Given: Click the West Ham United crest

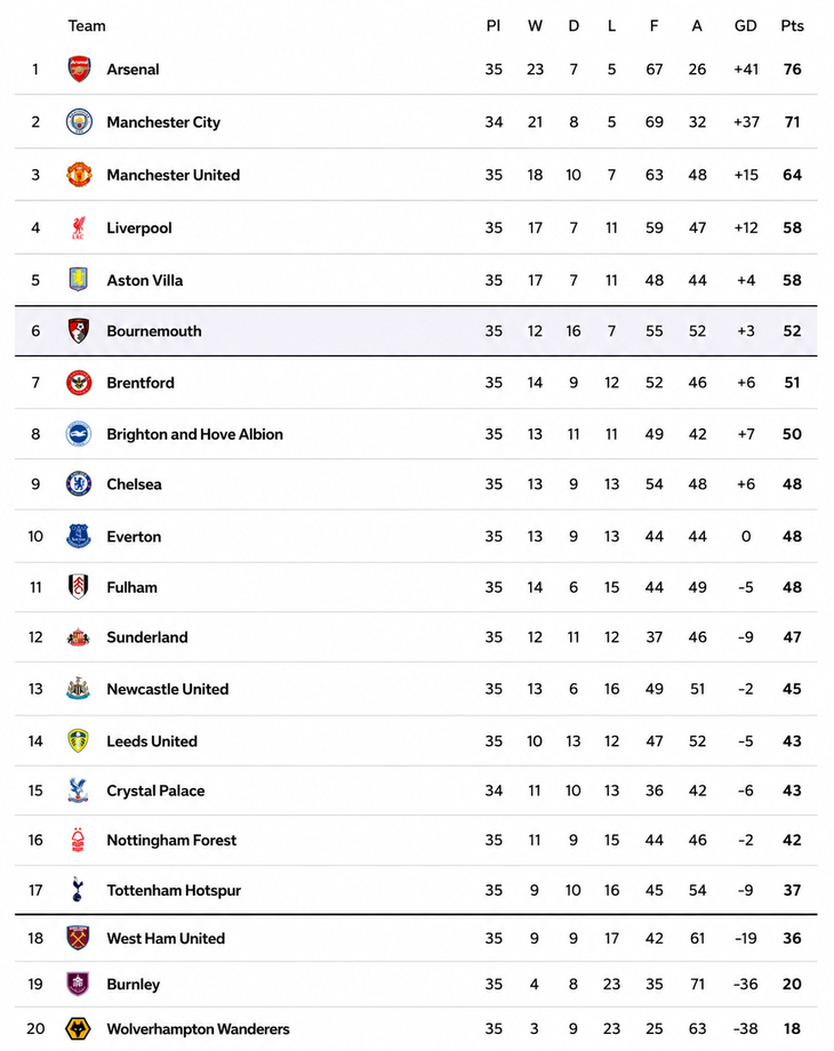Looking at the screenshot, I should click(x=78, y=938).
